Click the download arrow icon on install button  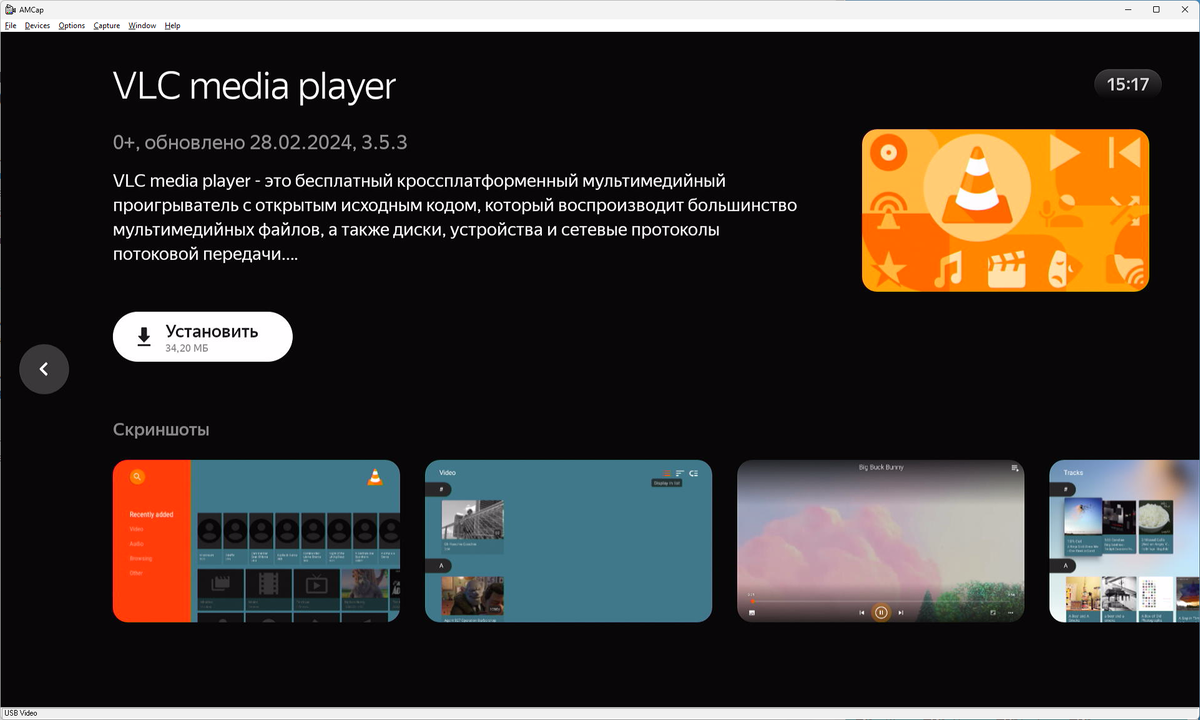coord(144,336)
